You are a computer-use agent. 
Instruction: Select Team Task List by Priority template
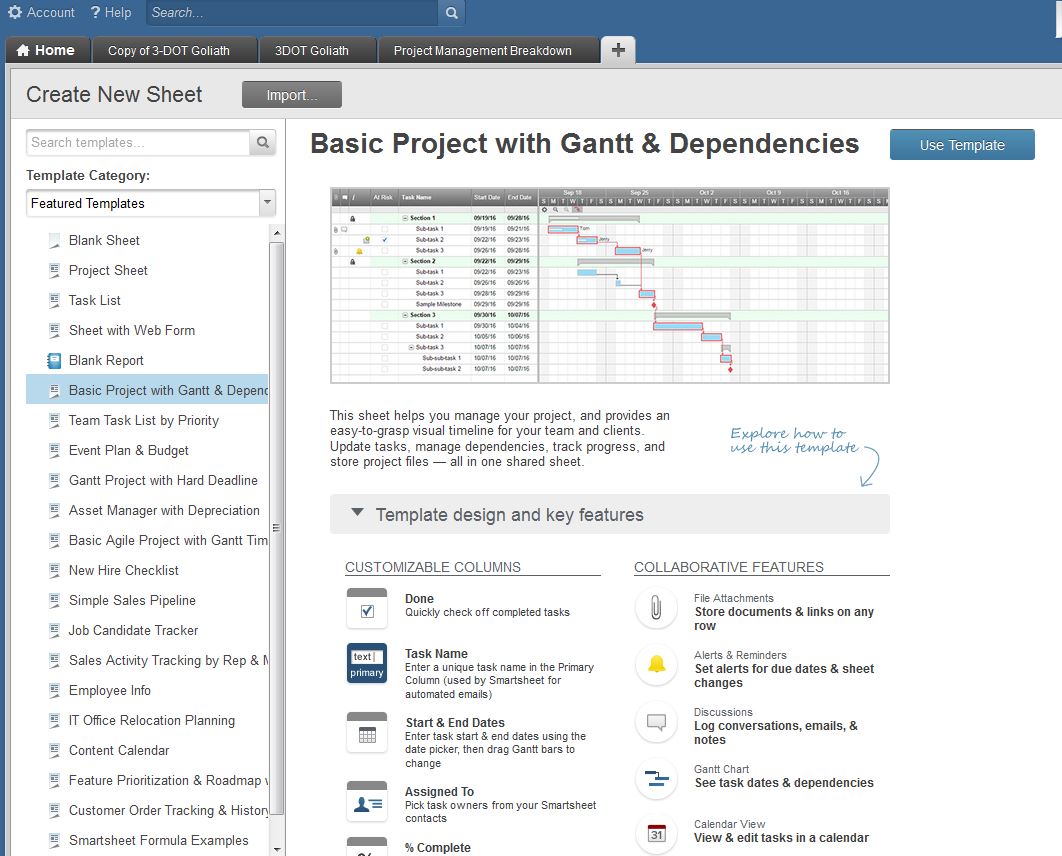(147, 421)
